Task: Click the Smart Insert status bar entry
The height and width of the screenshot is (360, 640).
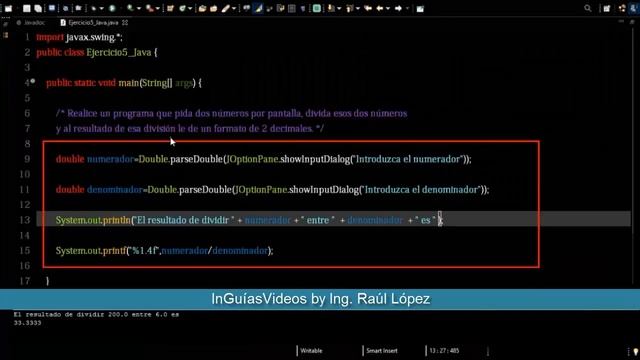Action: click(382, 351)
